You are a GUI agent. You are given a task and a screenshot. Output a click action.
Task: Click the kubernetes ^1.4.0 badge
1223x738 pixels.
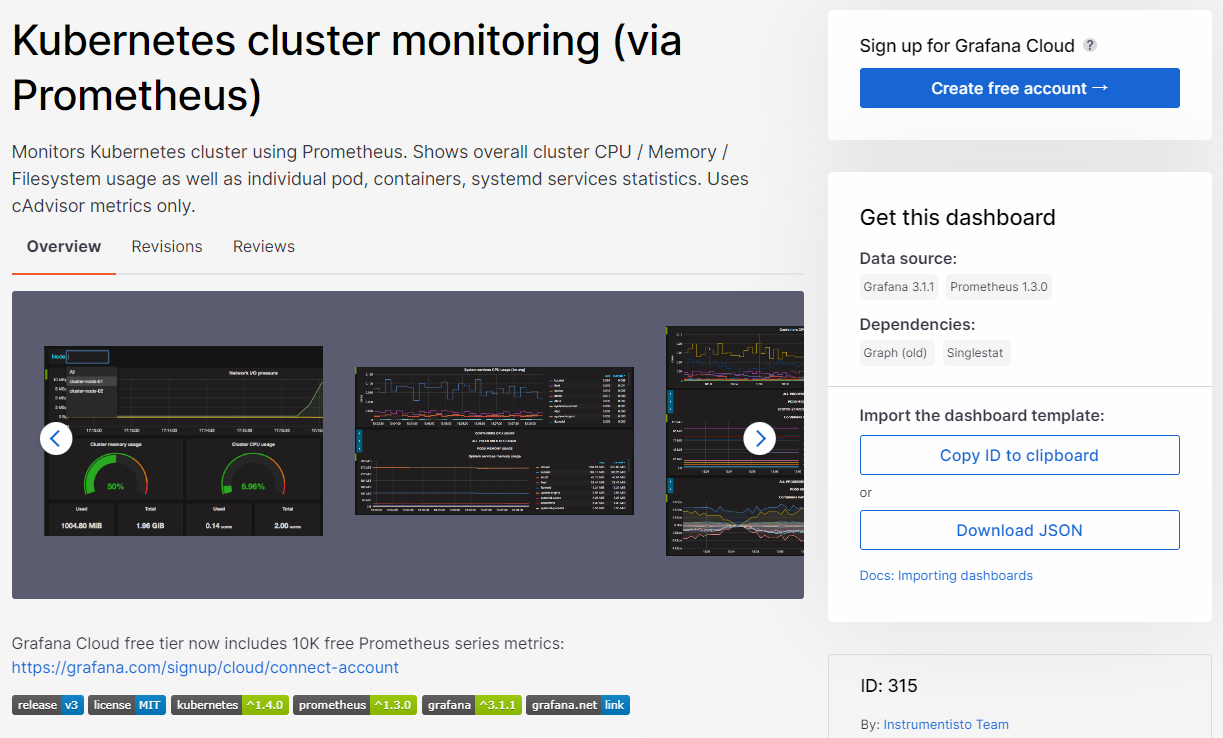coord(230,705)
